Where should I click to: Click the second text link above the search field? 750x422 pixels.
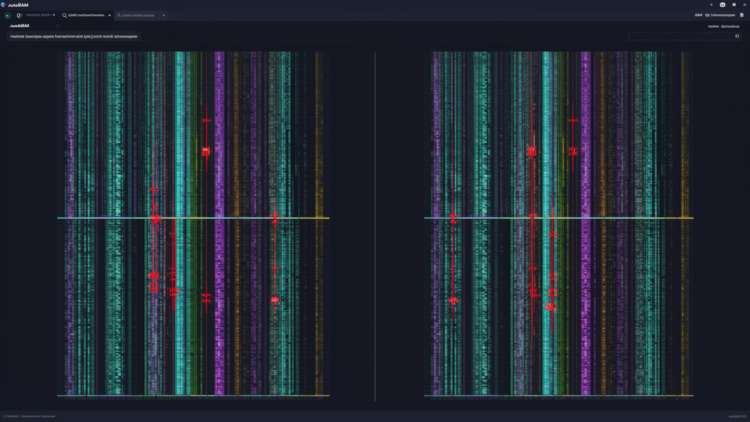click(x=730, y=26)
